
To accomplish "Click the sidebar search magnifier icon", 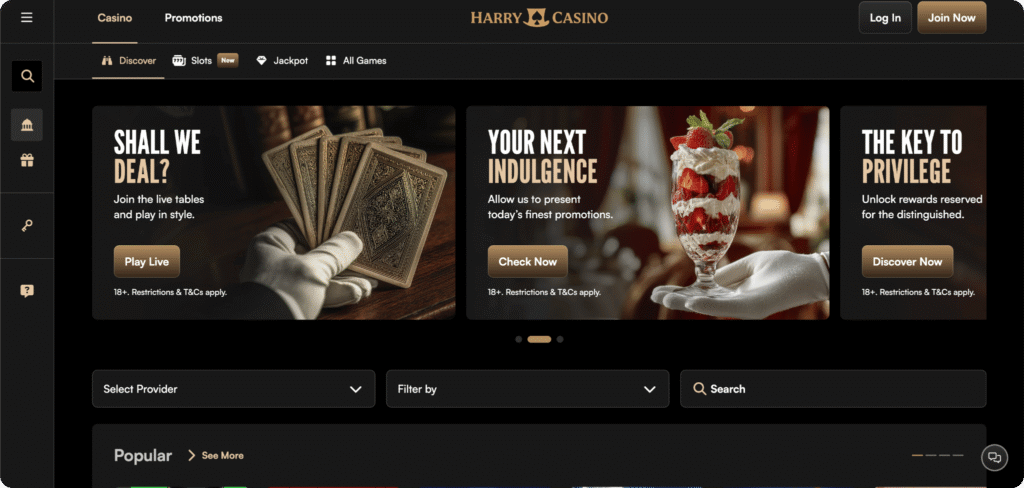I will coord(27,76).
